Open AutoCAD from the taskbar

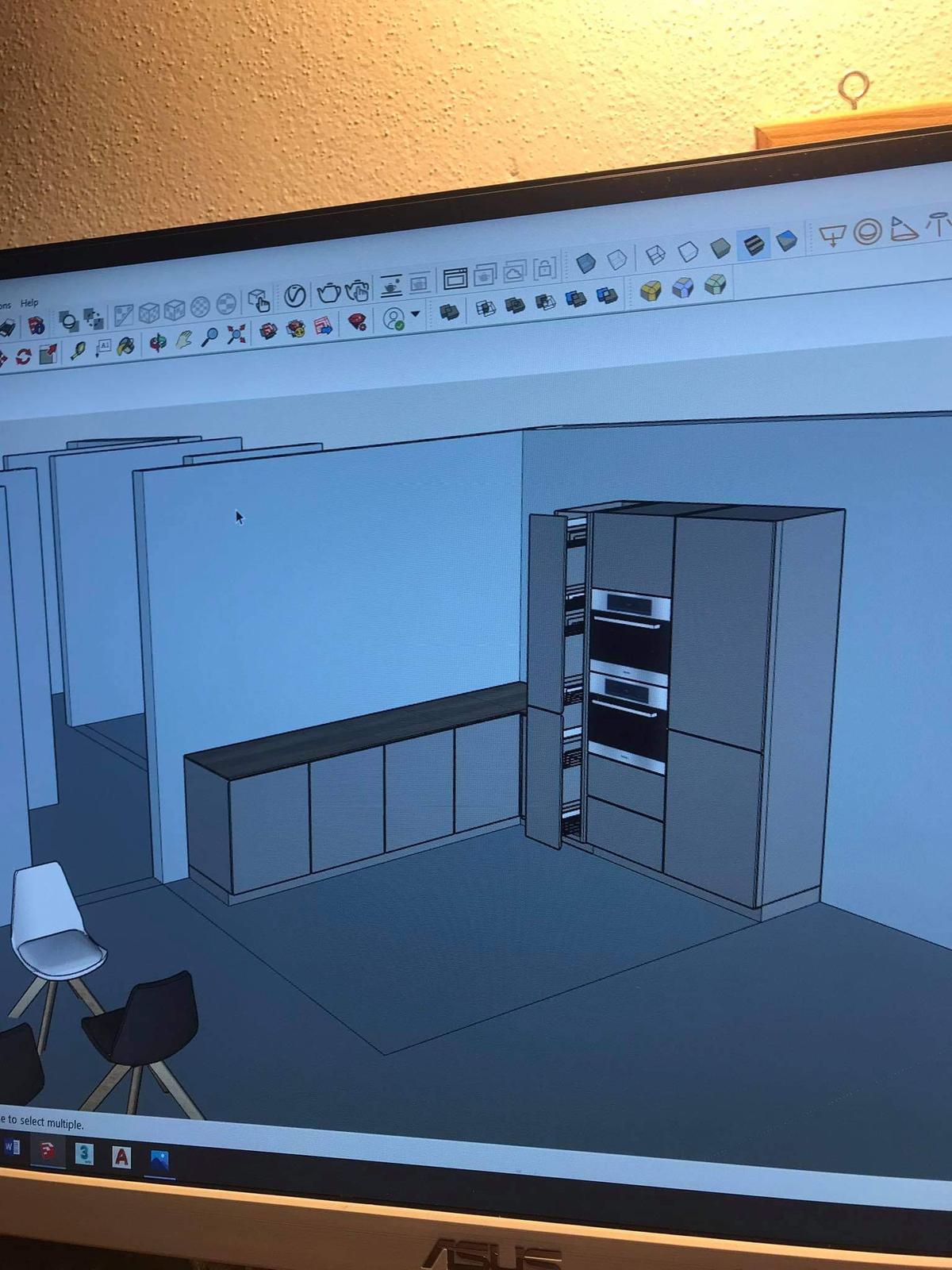click(x=121, y=1156)
